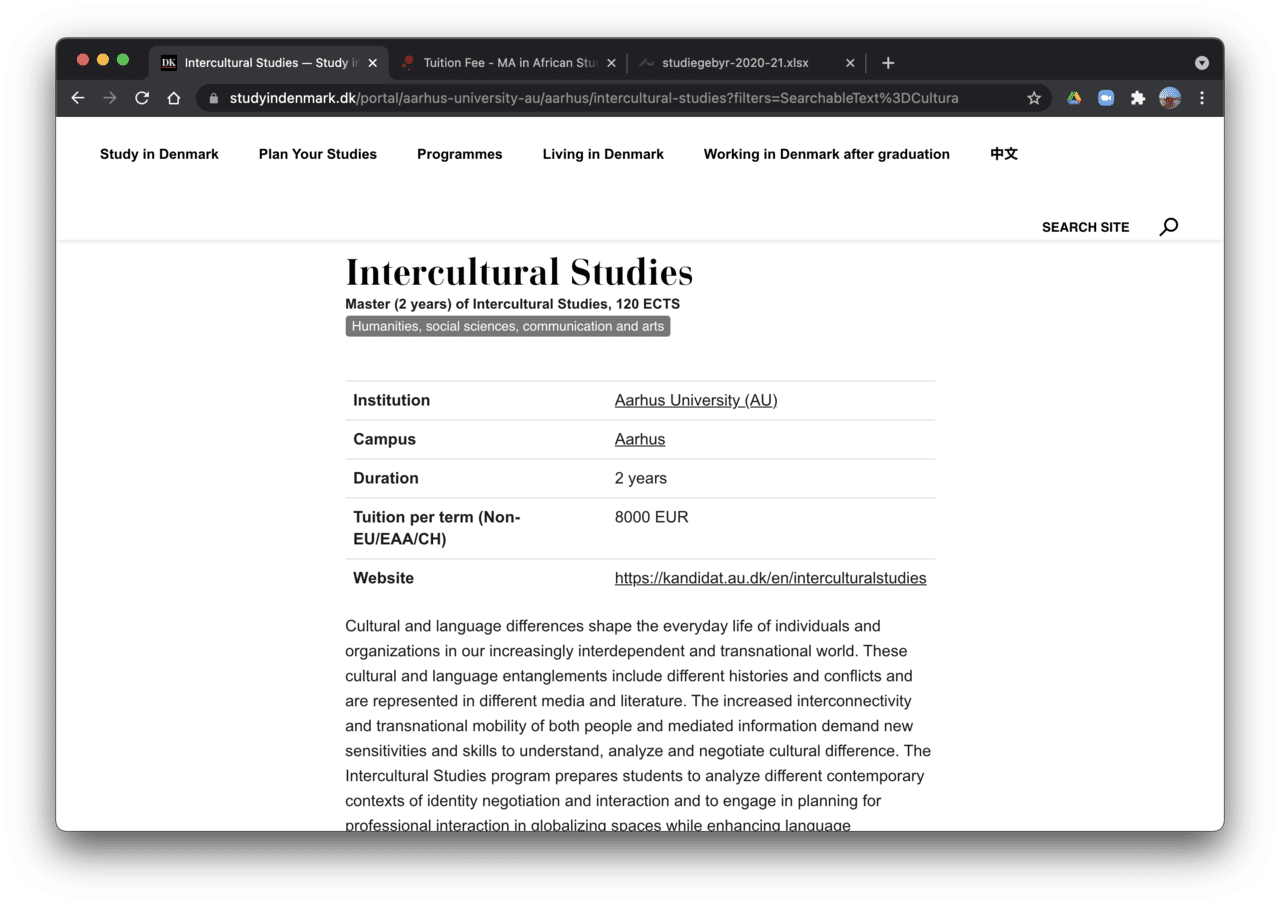Open the Aarhus University (AU) link
The height and width of the screenshot is (905, 1280).
pyautogui.click(x=695, y=400)
